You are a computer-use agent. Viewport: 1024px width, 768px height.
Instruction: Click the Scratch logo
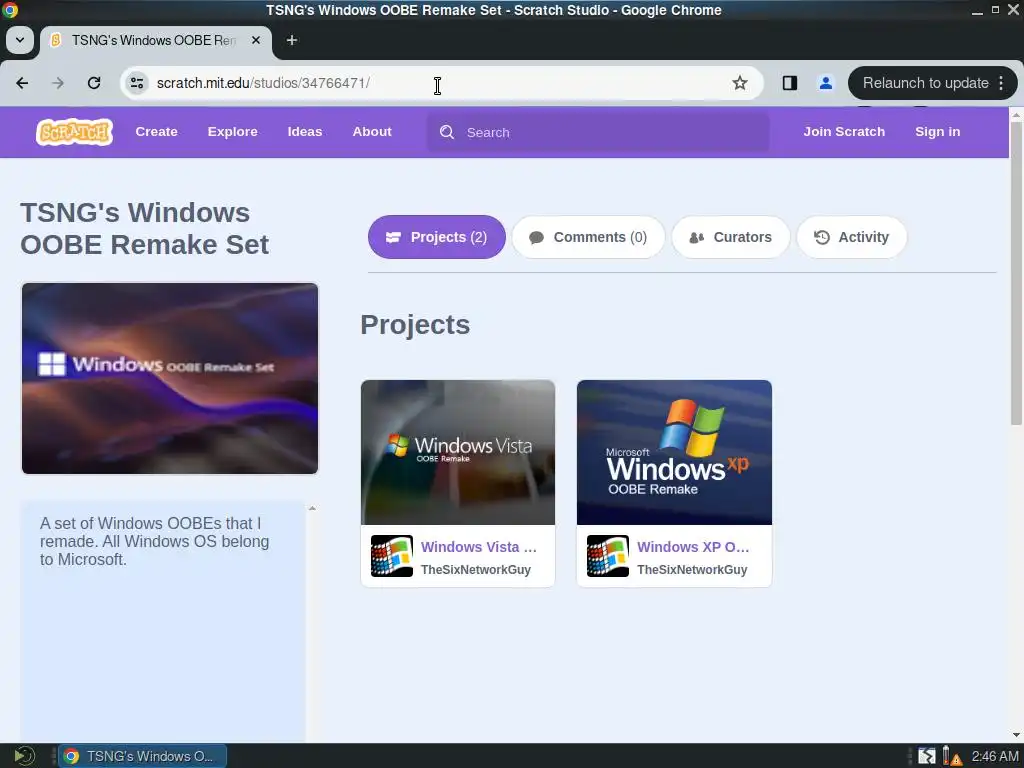pyautogui.click(x=74, y=132)
